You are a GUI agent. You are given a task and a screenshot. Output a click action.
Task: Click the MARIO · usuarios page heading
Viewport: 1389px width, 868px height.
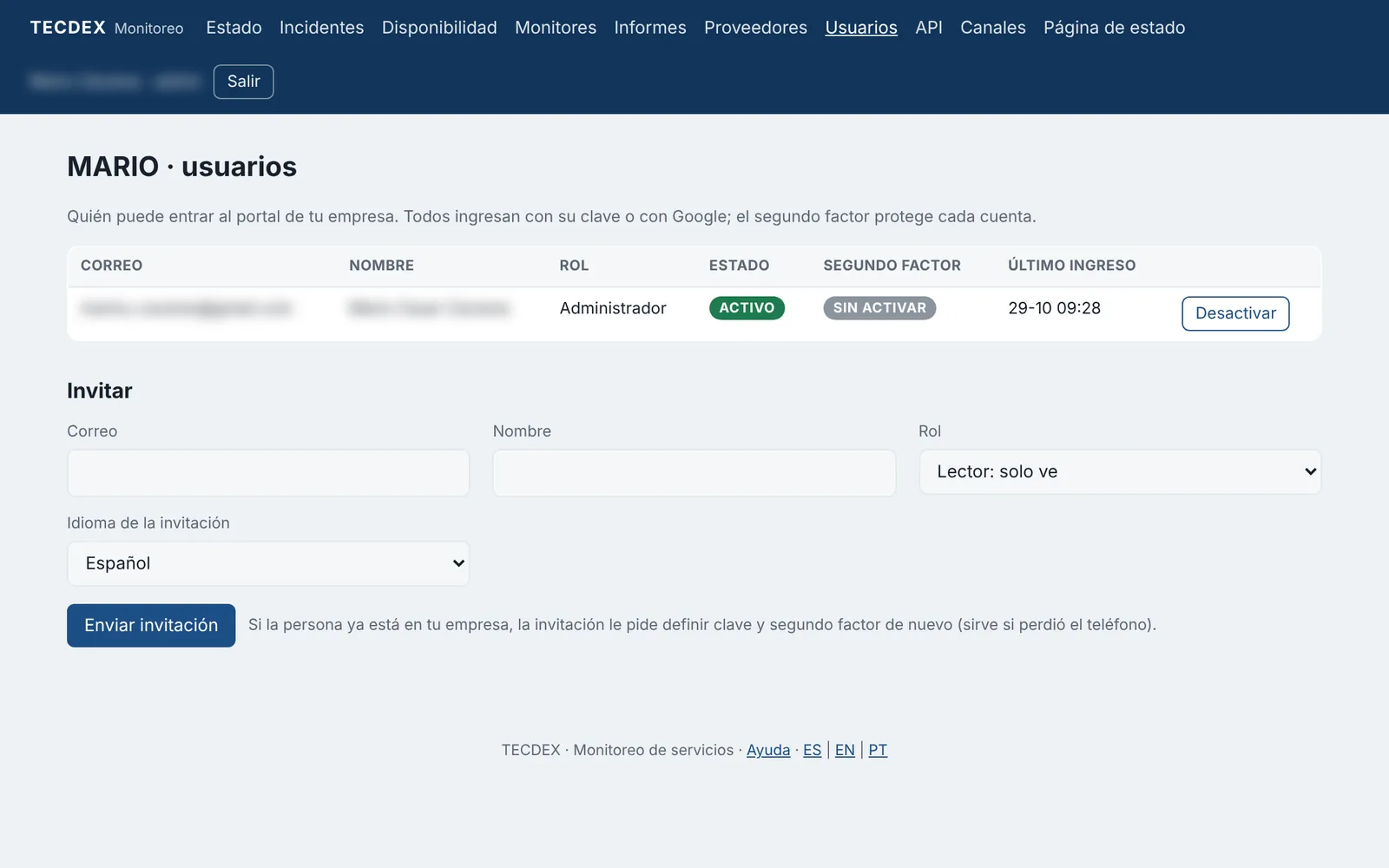coord(181,166)
